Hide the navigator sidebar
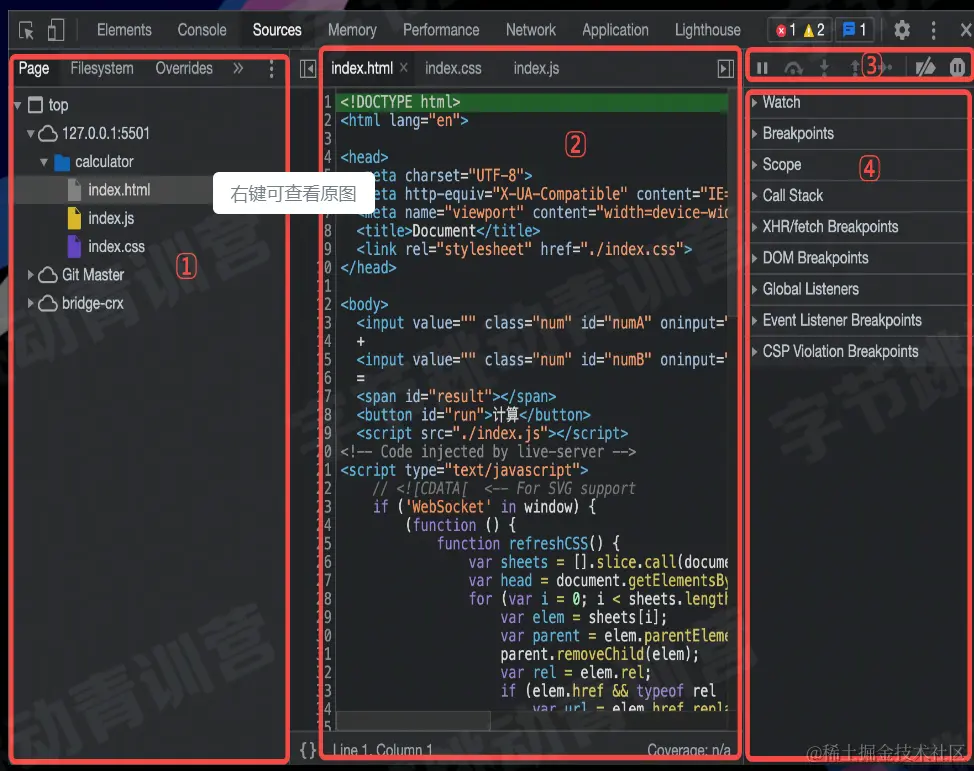This screenshot has height=771, width=974. click(x=307, y=68)
